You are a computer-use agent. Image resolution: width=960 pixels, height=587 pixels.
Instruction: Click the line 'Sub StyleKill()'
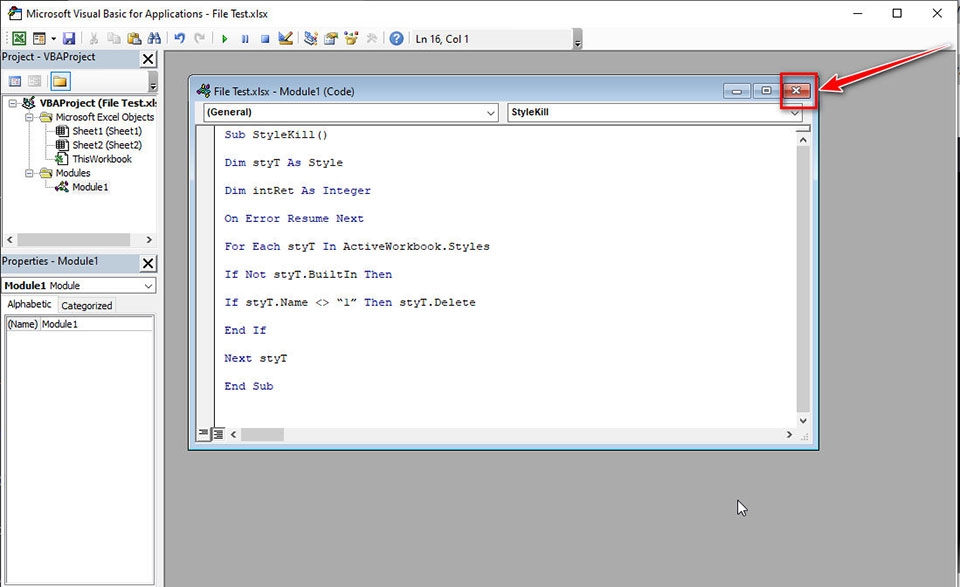click(276, 135)
